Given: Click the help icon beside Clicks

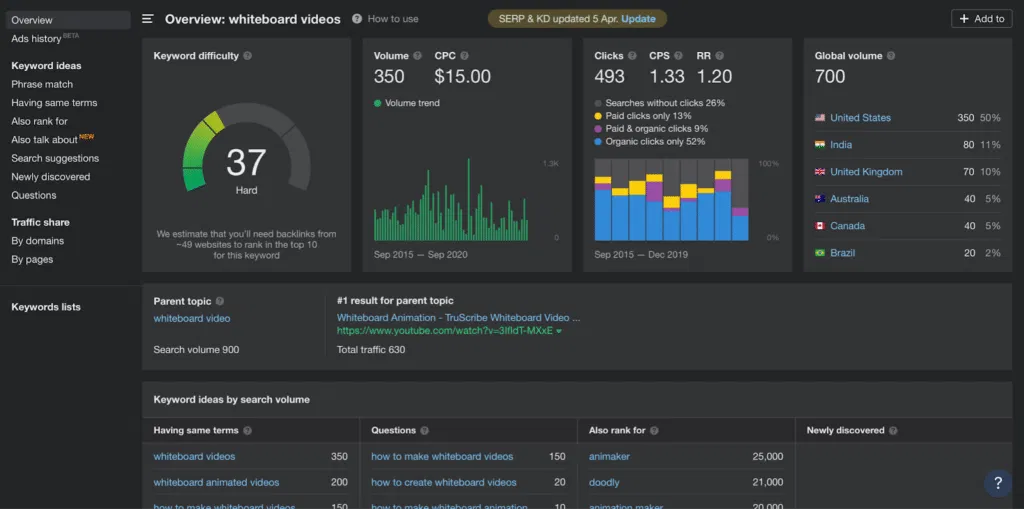Looking at the screenshot, I should click(x=632, y=56).
